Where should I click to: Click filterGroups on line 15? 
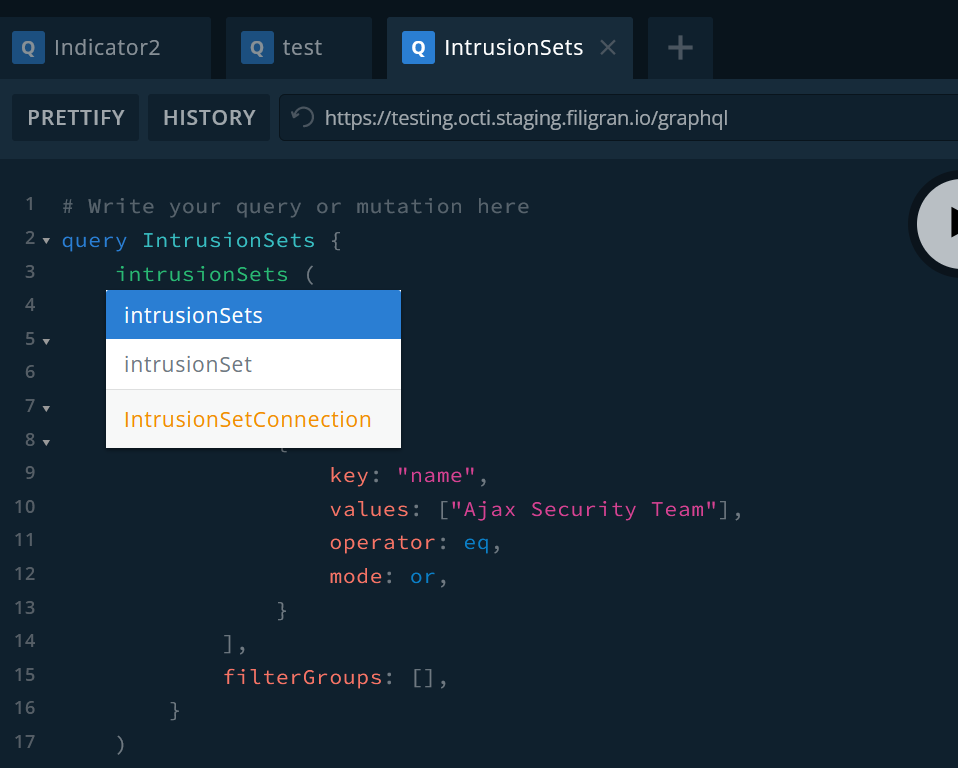(x=302, y=677)
